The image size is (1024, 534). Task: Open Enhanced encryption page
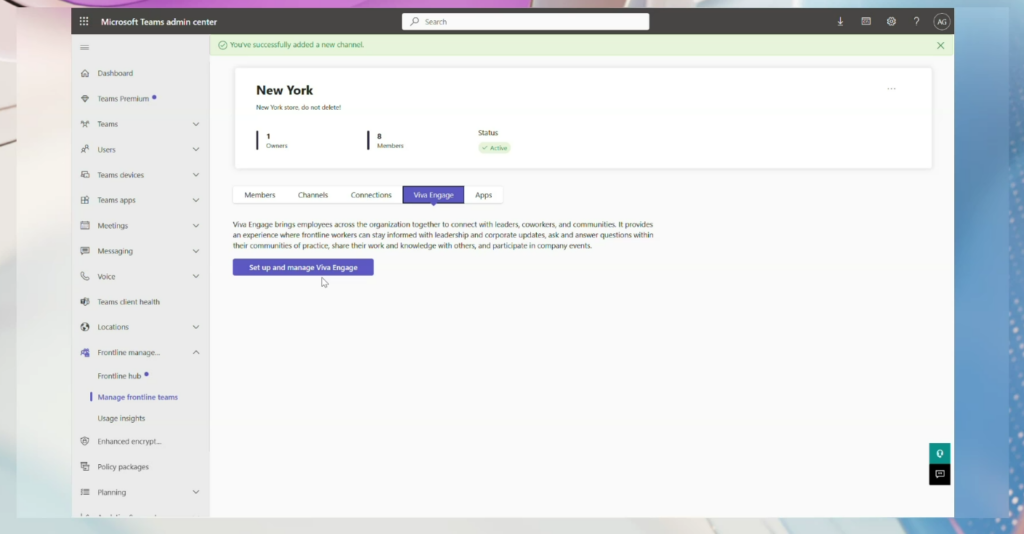[x=129, y=441]
